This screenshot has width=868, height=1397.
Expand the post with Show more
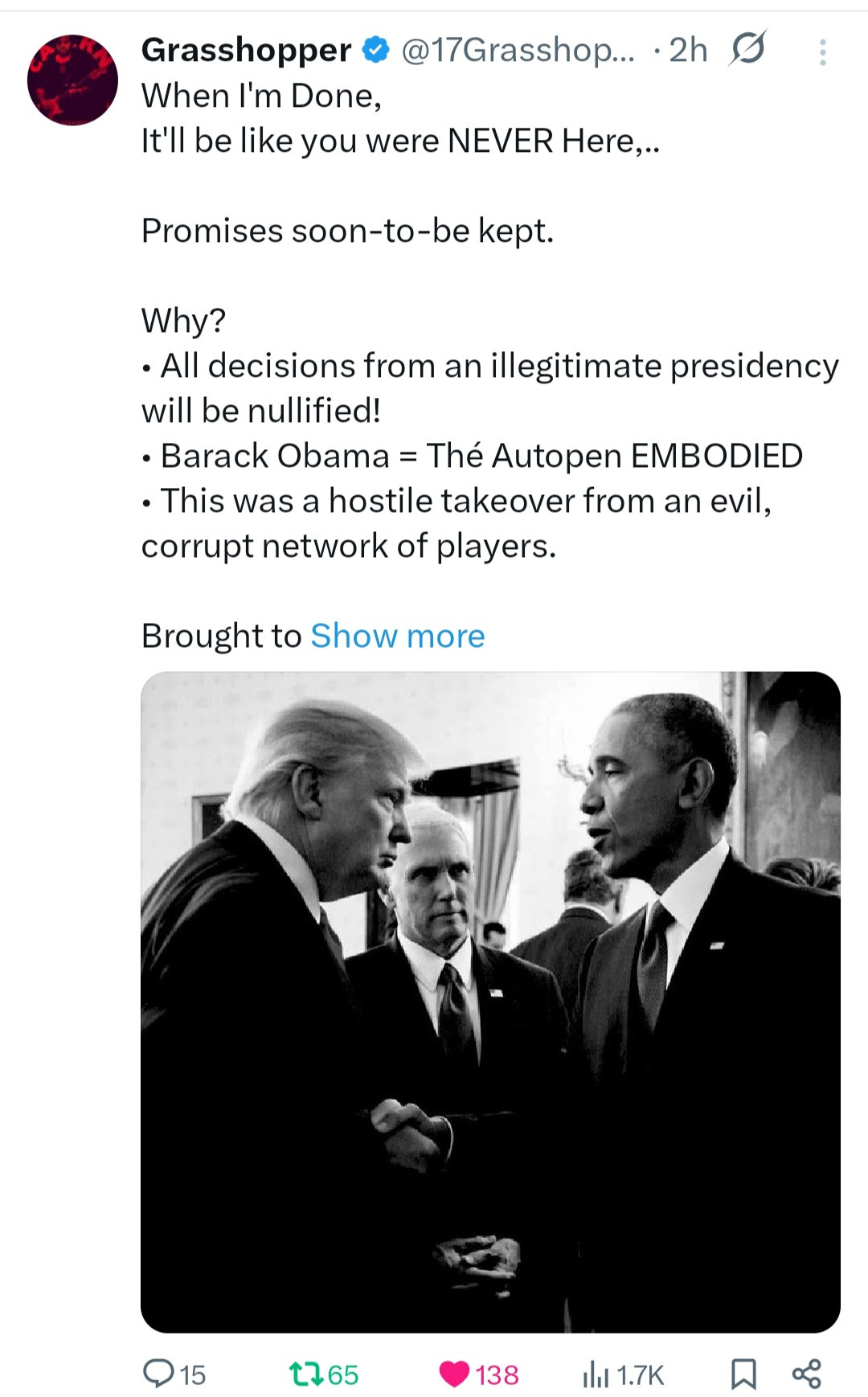click(398, 636)
